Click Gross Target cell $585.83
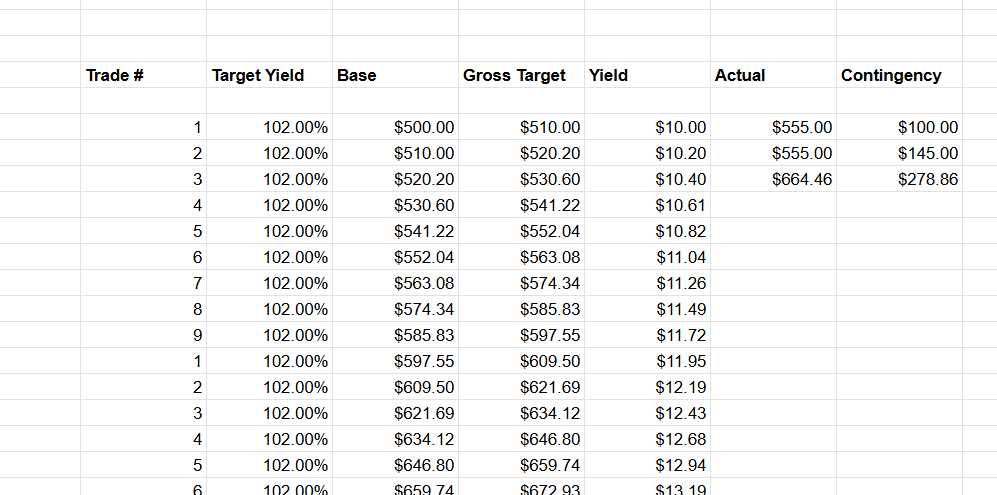Screen dimensions: 997x495 [521, 309]
